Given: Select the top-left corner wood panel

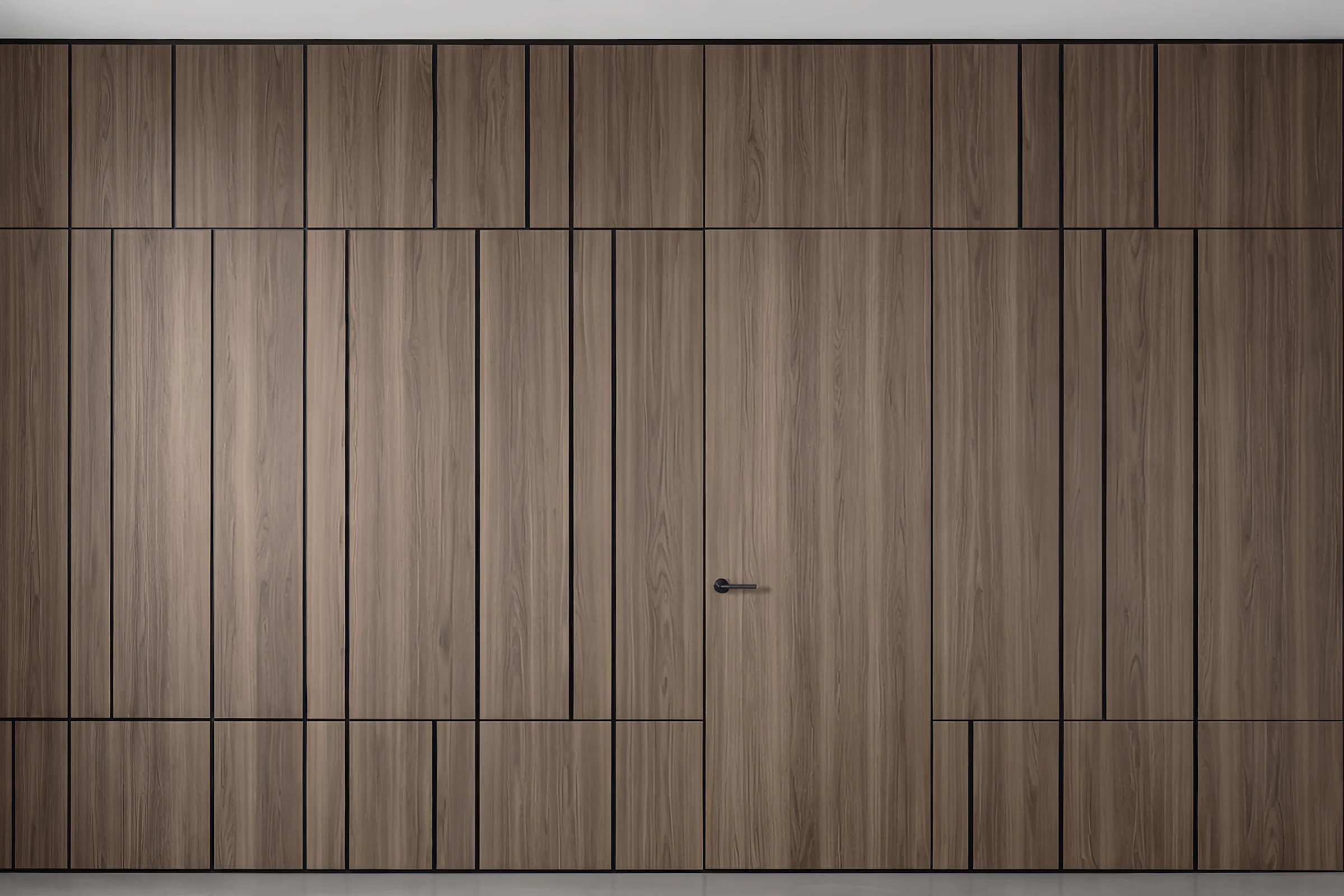Looking at the screenshot, I should point(33,136).
